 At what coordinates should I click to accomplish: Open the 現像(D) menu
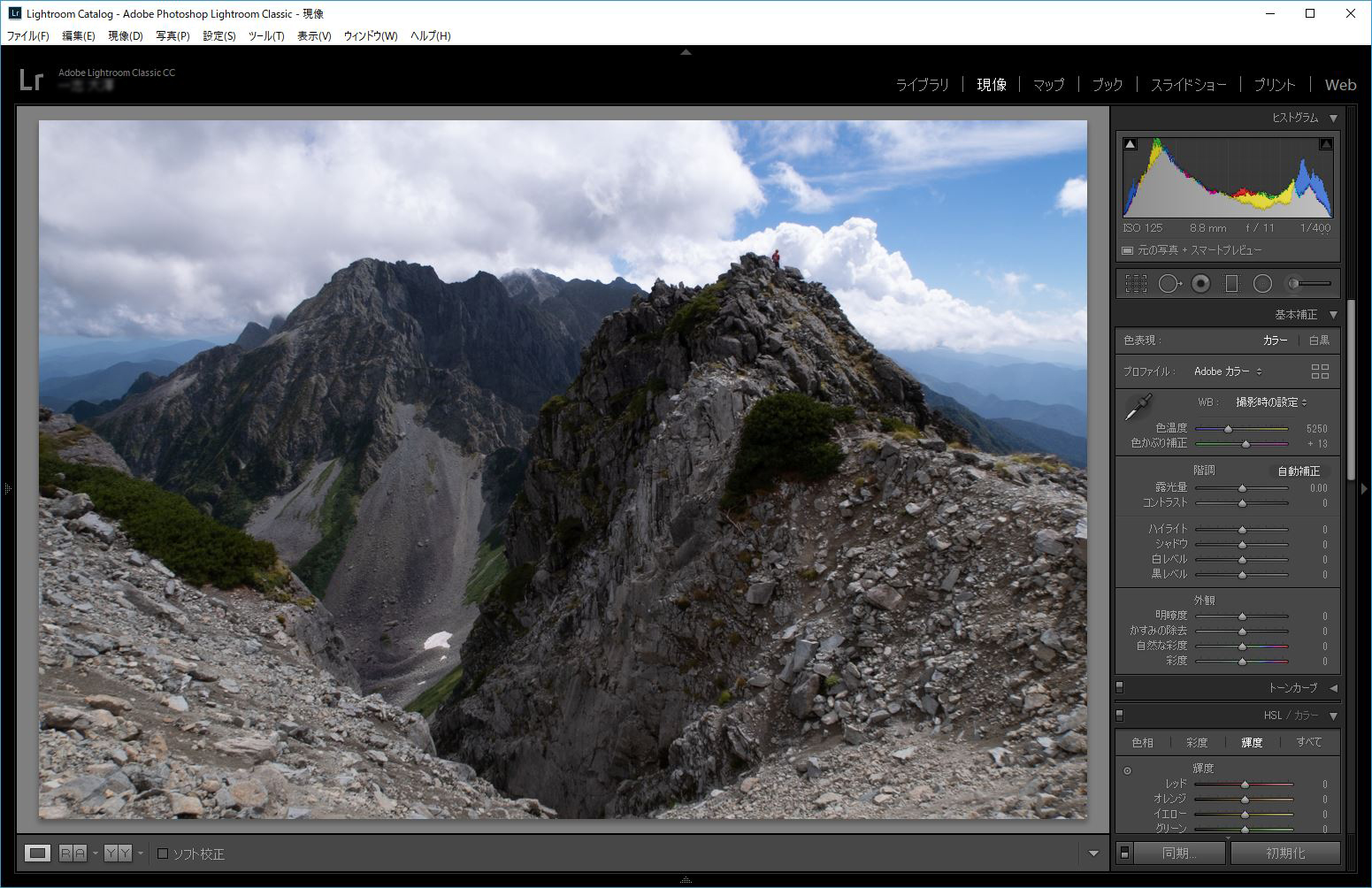(x=125, y=36)
